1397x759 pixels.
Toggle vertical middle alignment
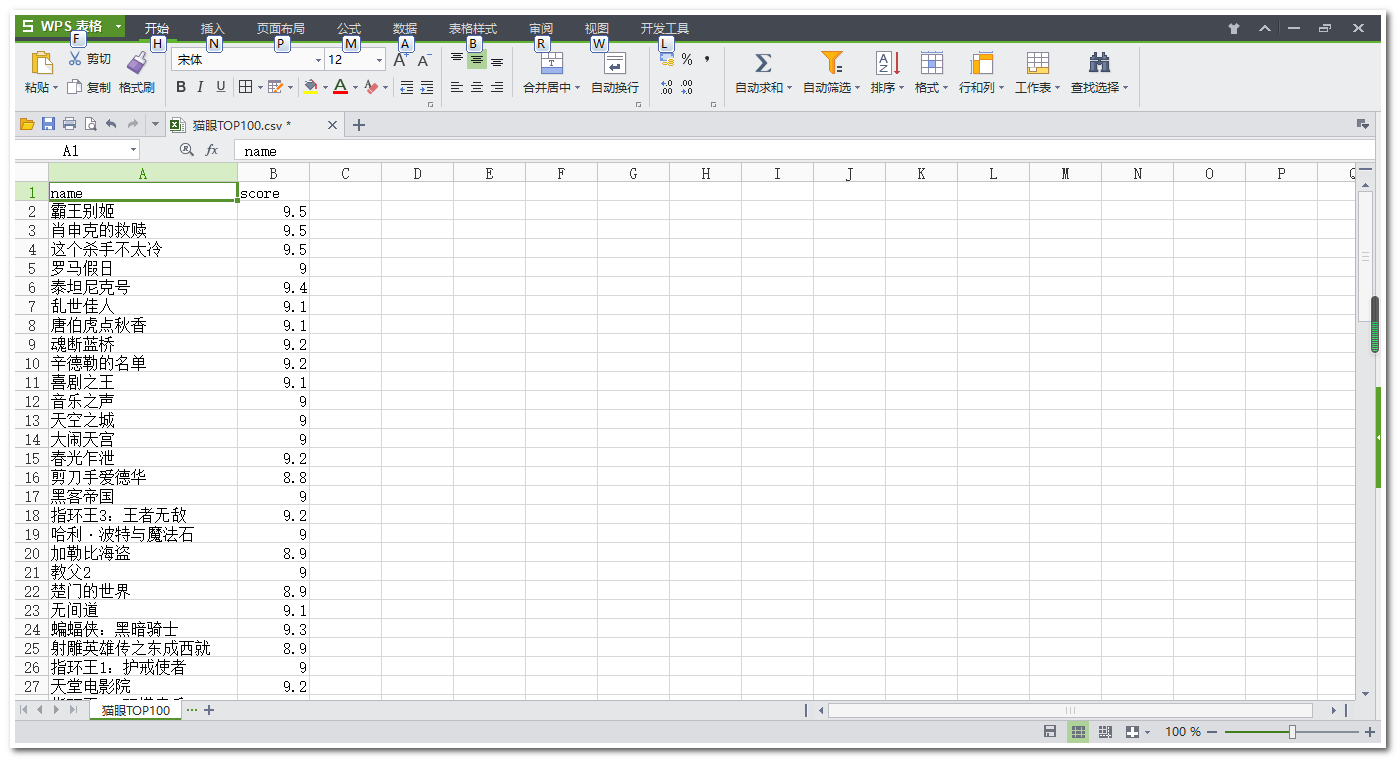point(477,60)
